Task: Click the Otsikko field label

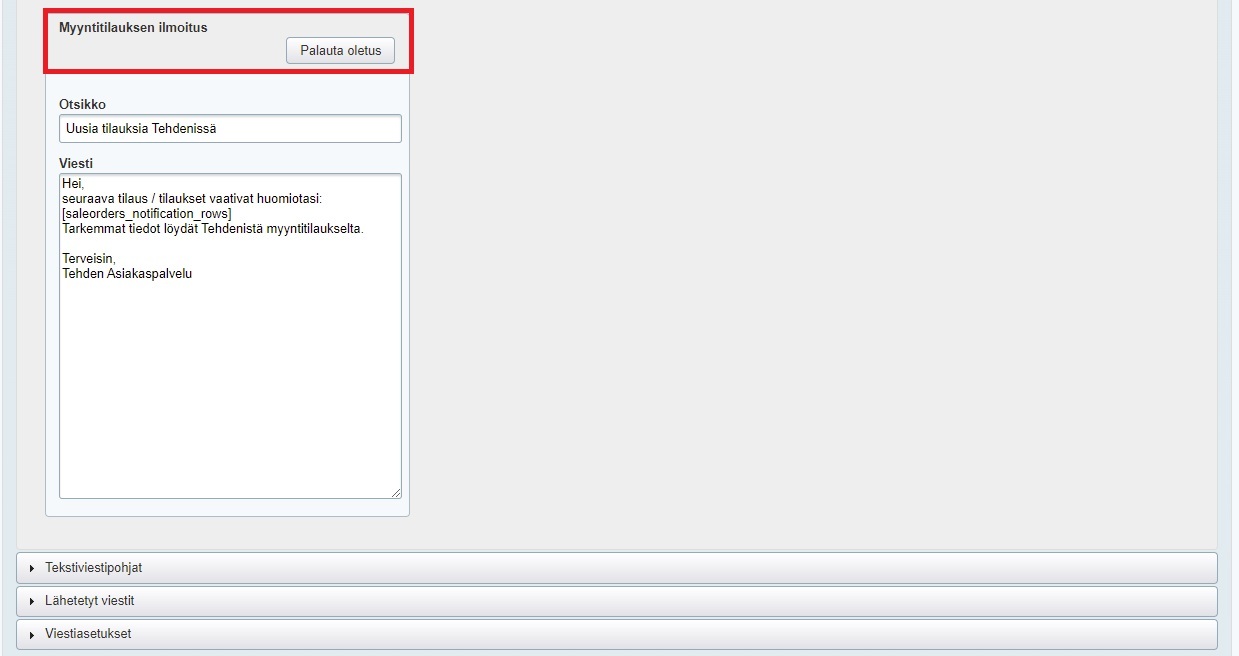Action: tap(82, 105)
